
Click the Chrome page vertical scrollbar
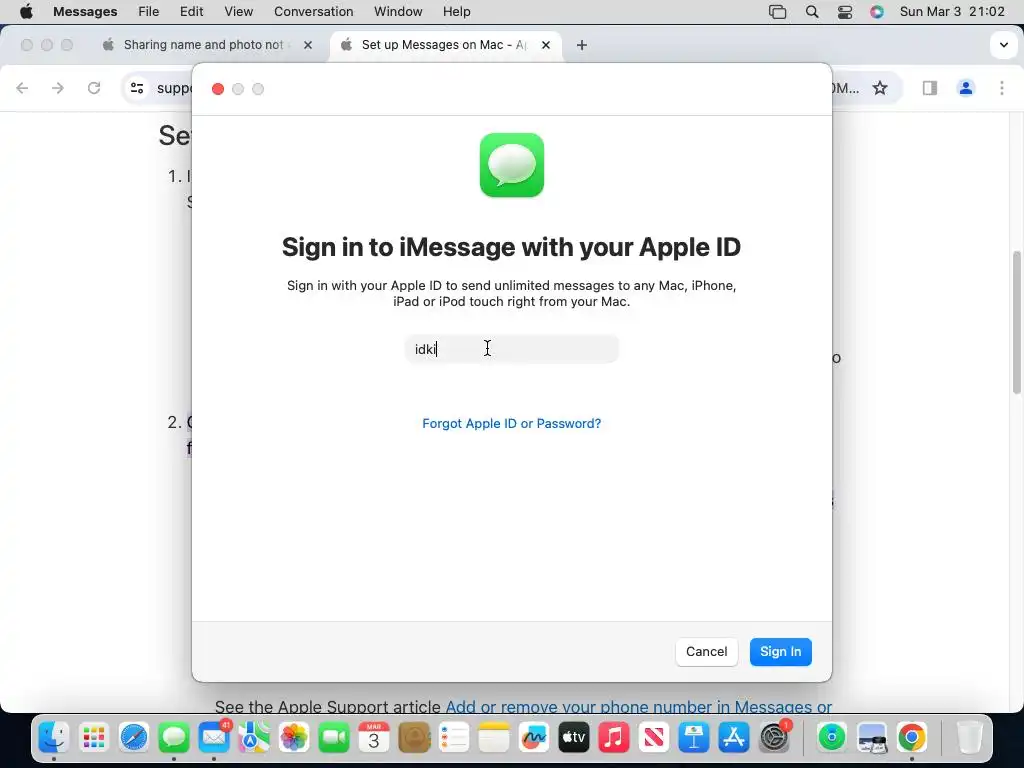click(1016, 323)
